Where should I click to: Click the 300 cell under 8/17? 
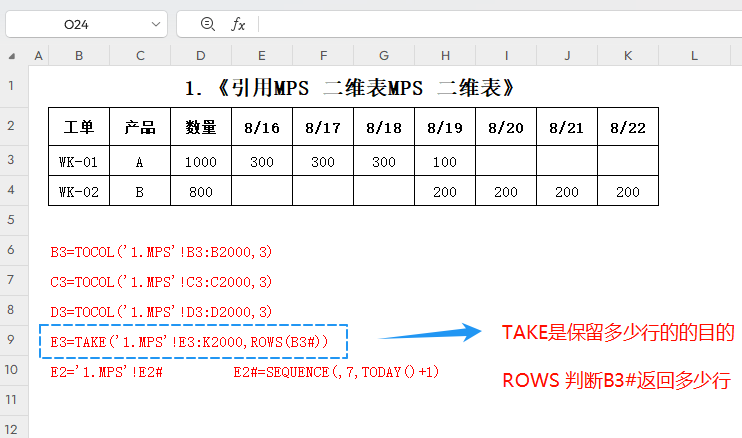323,161
